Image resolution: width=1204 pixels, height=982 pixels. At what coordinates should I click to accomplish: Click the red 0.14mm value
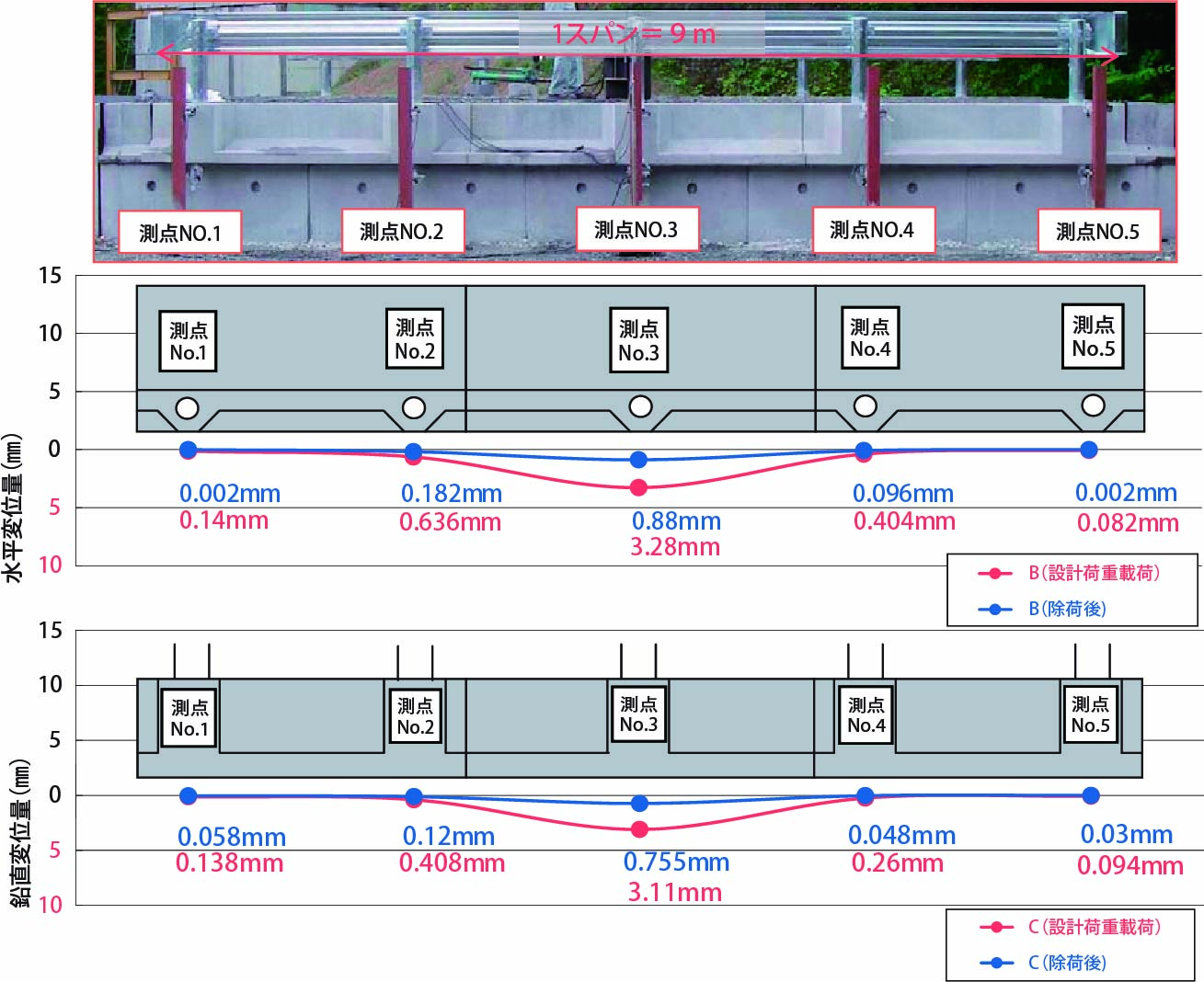click(x=224, y=520)
